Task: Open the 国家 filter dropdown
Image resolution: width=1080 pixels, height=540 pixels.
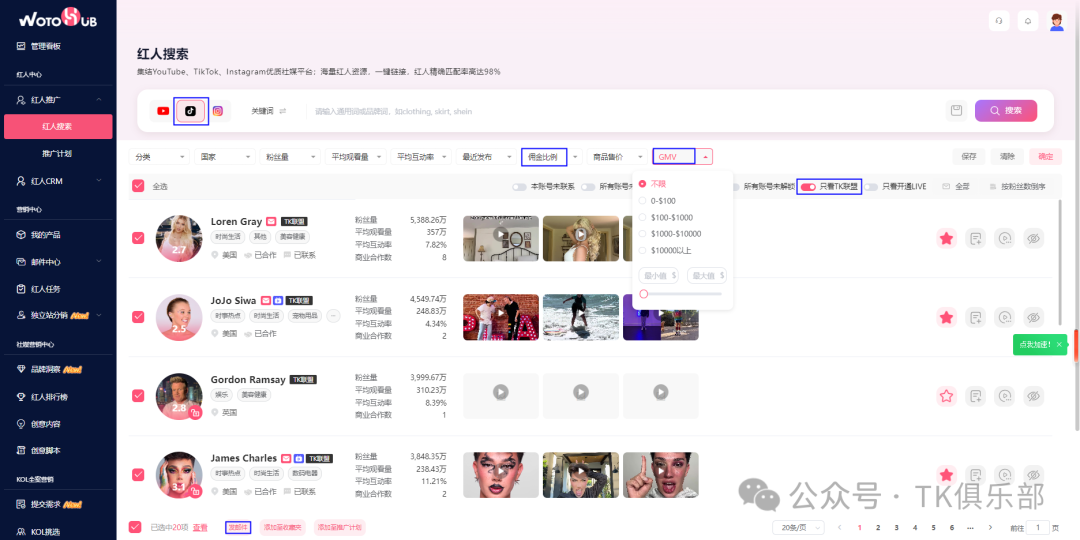Action: click(225, 157)
